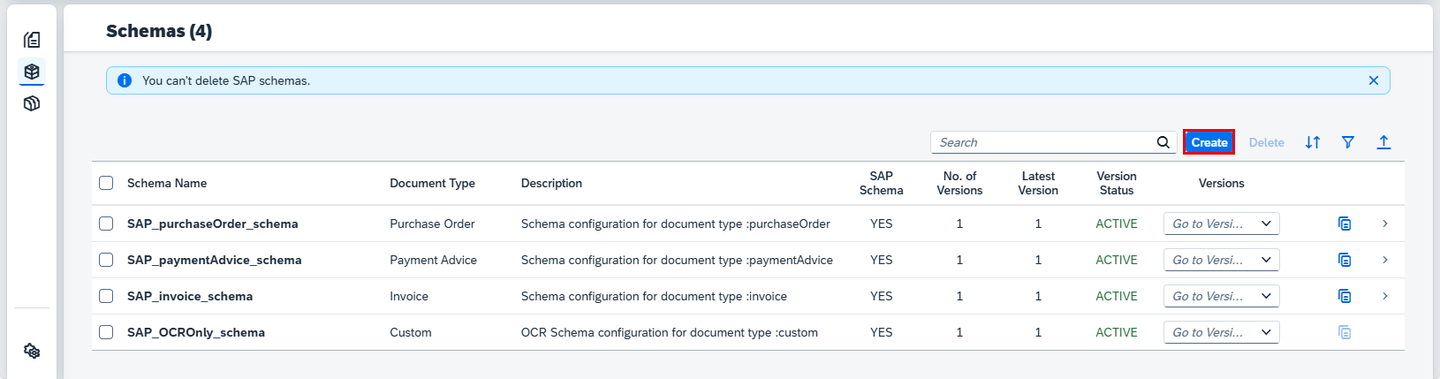Click the disabled copy icon for SAP_OCROnly_schema

point(1345,332)
